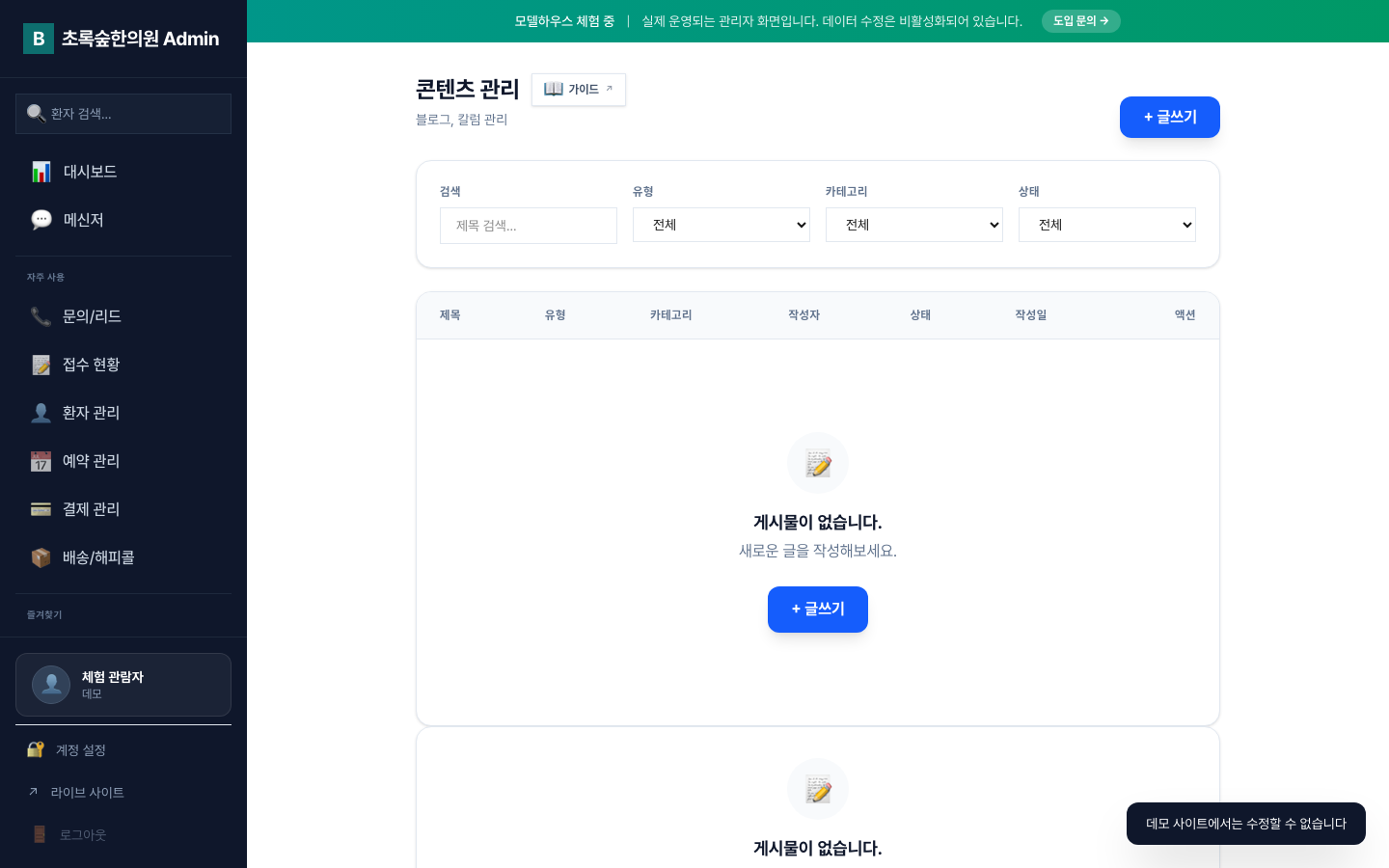Click 로그아웃 in sidebar
Screen dimensions: 1389x868
click(123, 834)
